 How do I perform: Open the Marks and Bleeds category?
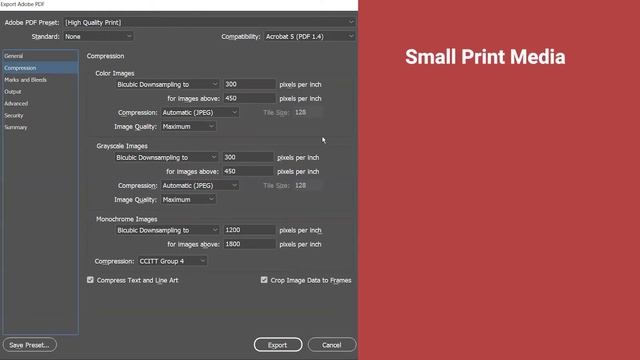tap(40, 80)
